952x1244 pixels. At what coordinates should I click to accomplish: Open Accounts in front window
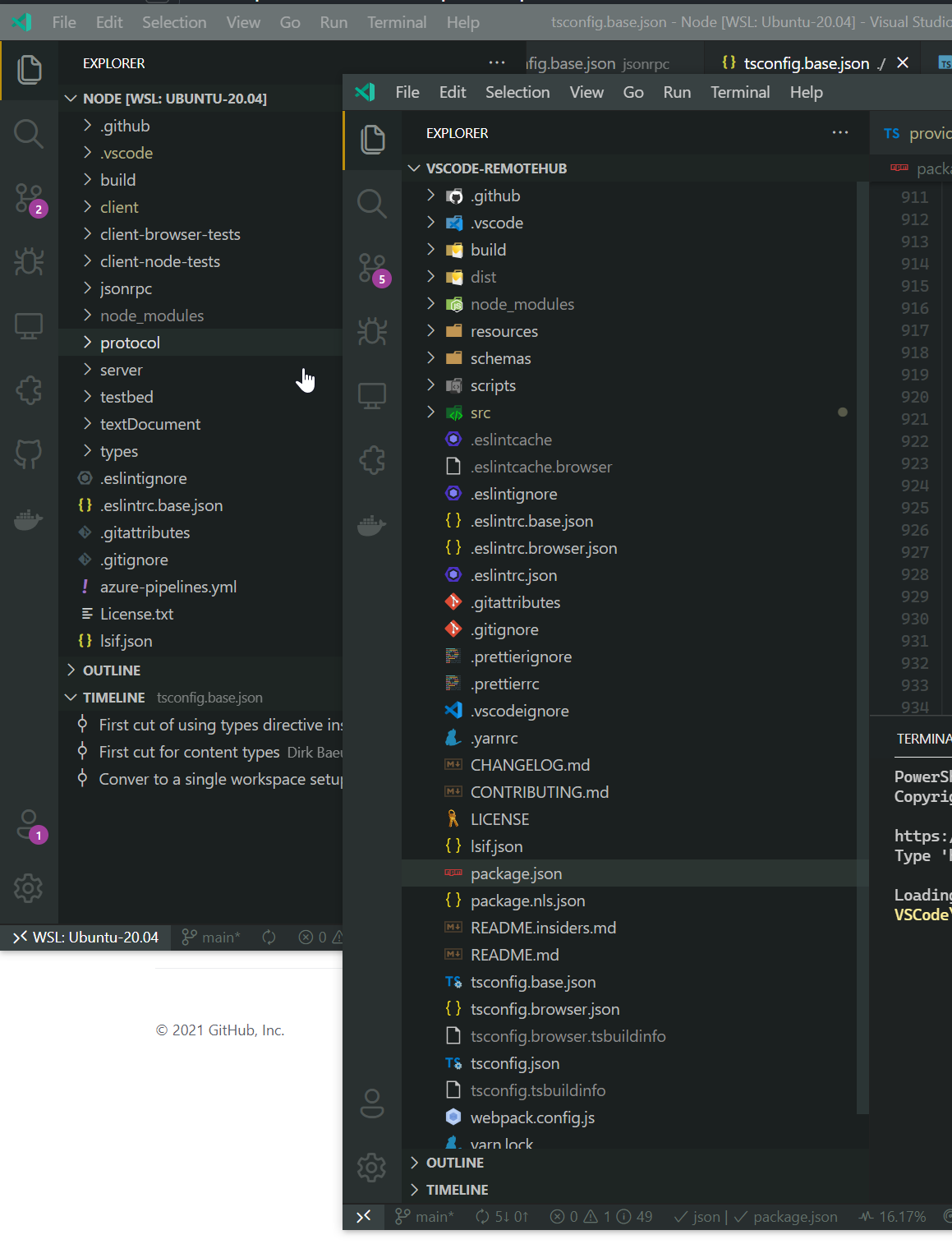(372, 1103)
